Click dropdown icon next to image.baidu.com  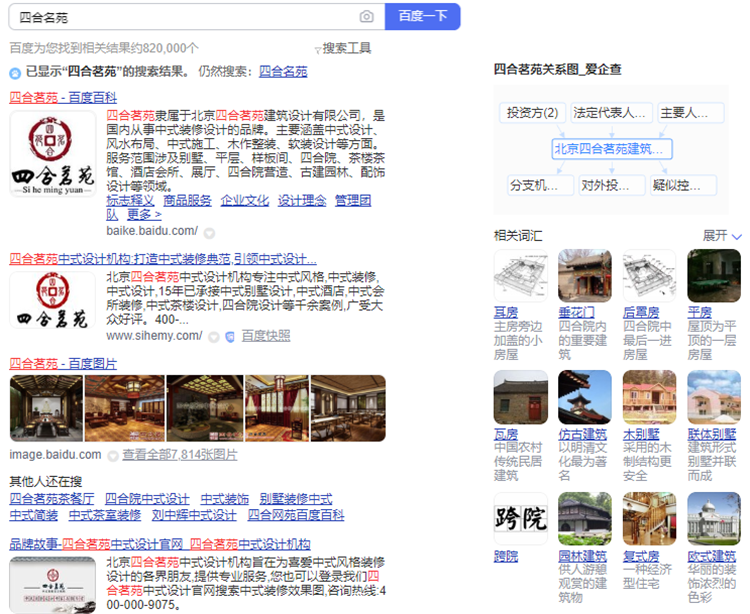113,456
